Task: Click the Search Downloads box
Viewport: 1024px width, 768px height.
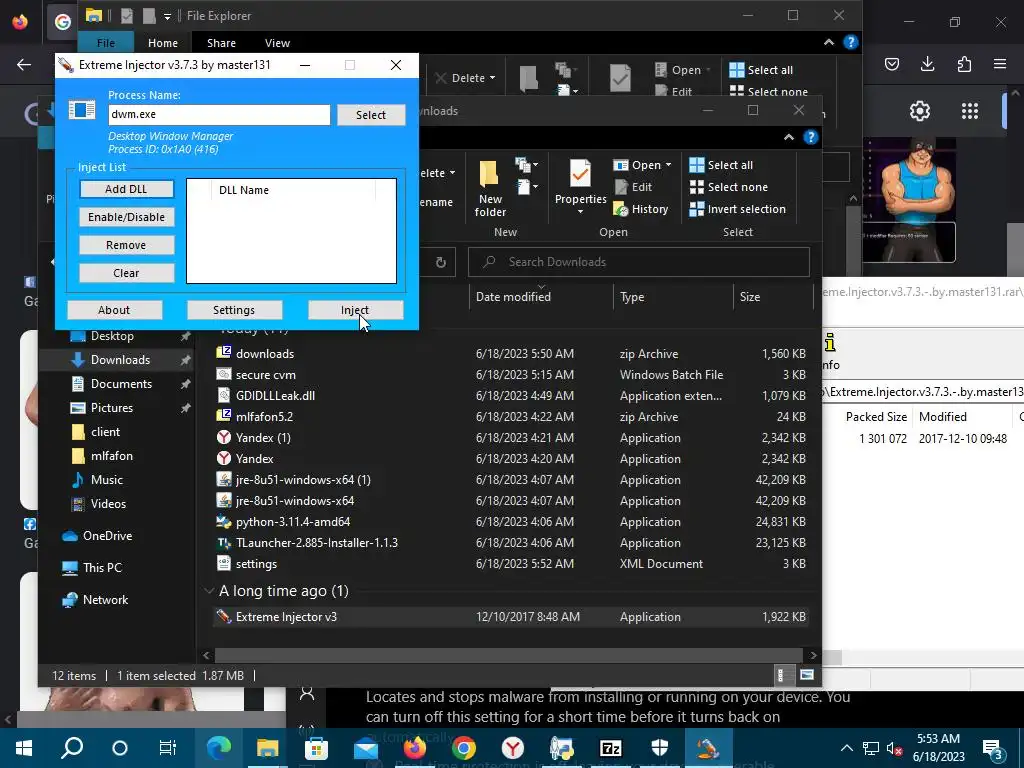Action: coord(639,262)
